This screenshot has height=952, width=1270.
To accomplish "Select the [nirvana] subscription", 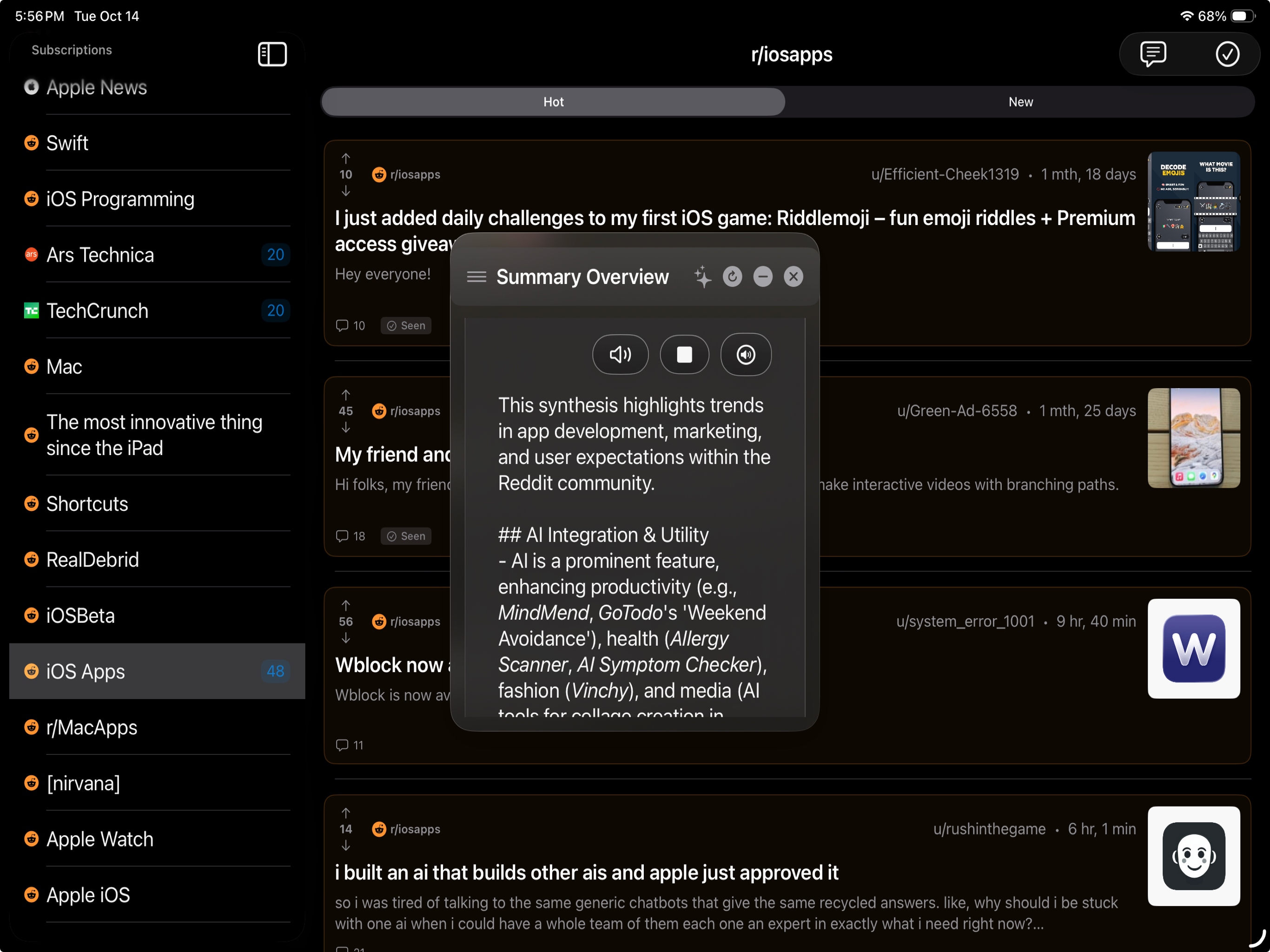I will click(x=157, y=783).
